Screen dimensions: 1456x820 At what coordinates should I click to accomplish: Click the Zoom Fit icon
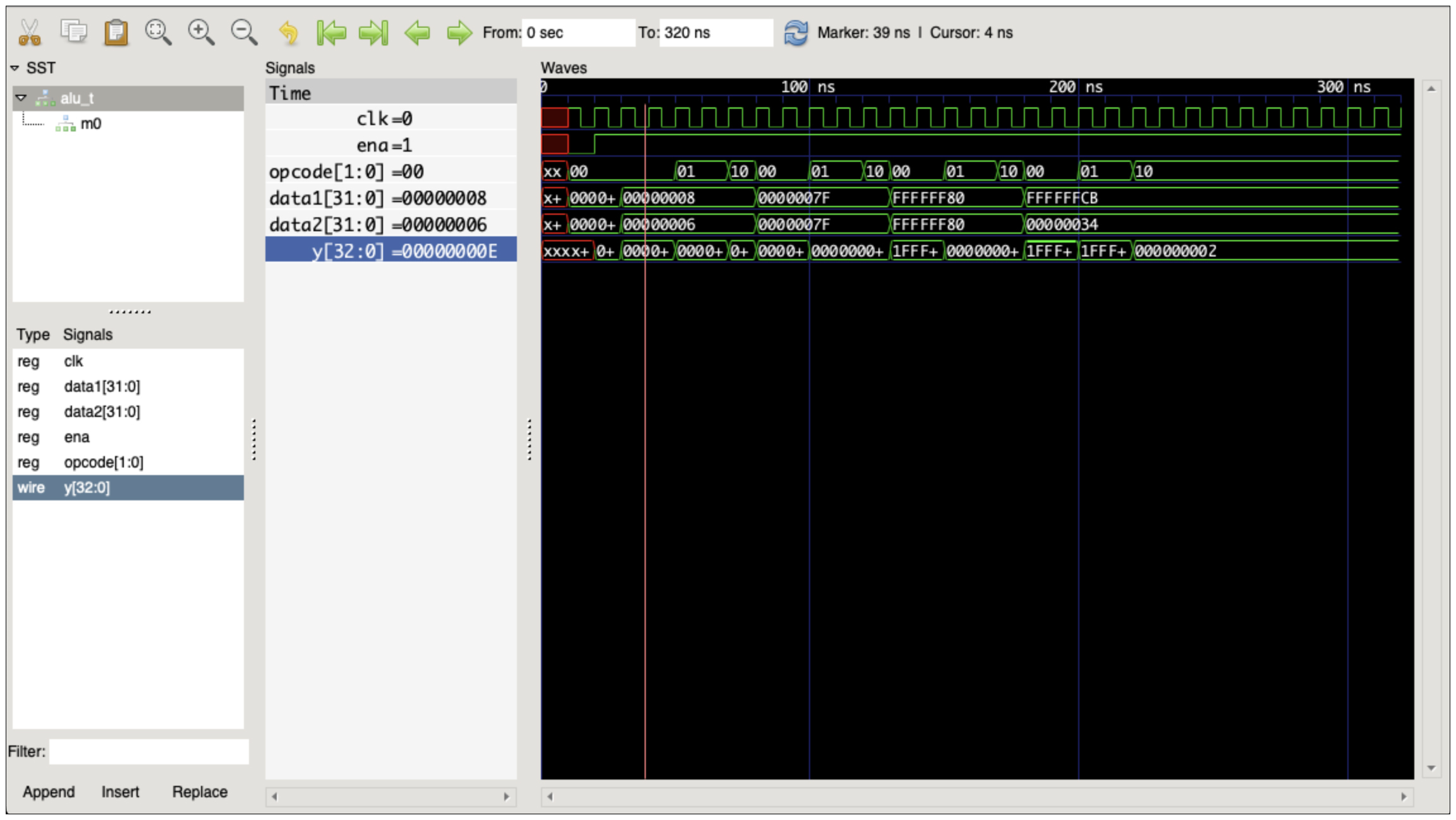coord(158,32)
